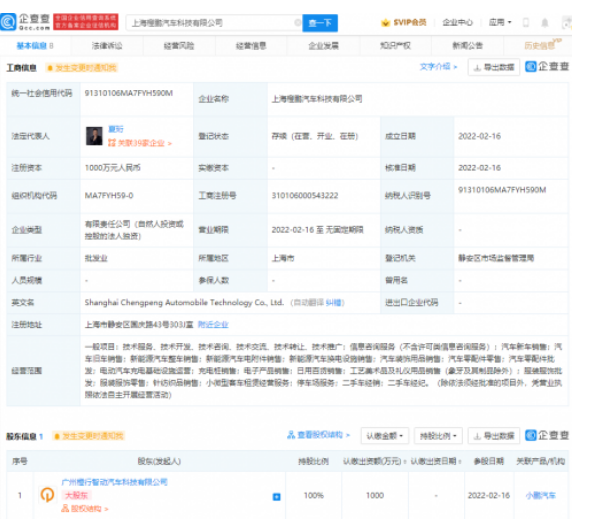Screen dimensions: 615x520
Task: Click the 100% shareholding ratio cell
Action: (x=313, y=495)
